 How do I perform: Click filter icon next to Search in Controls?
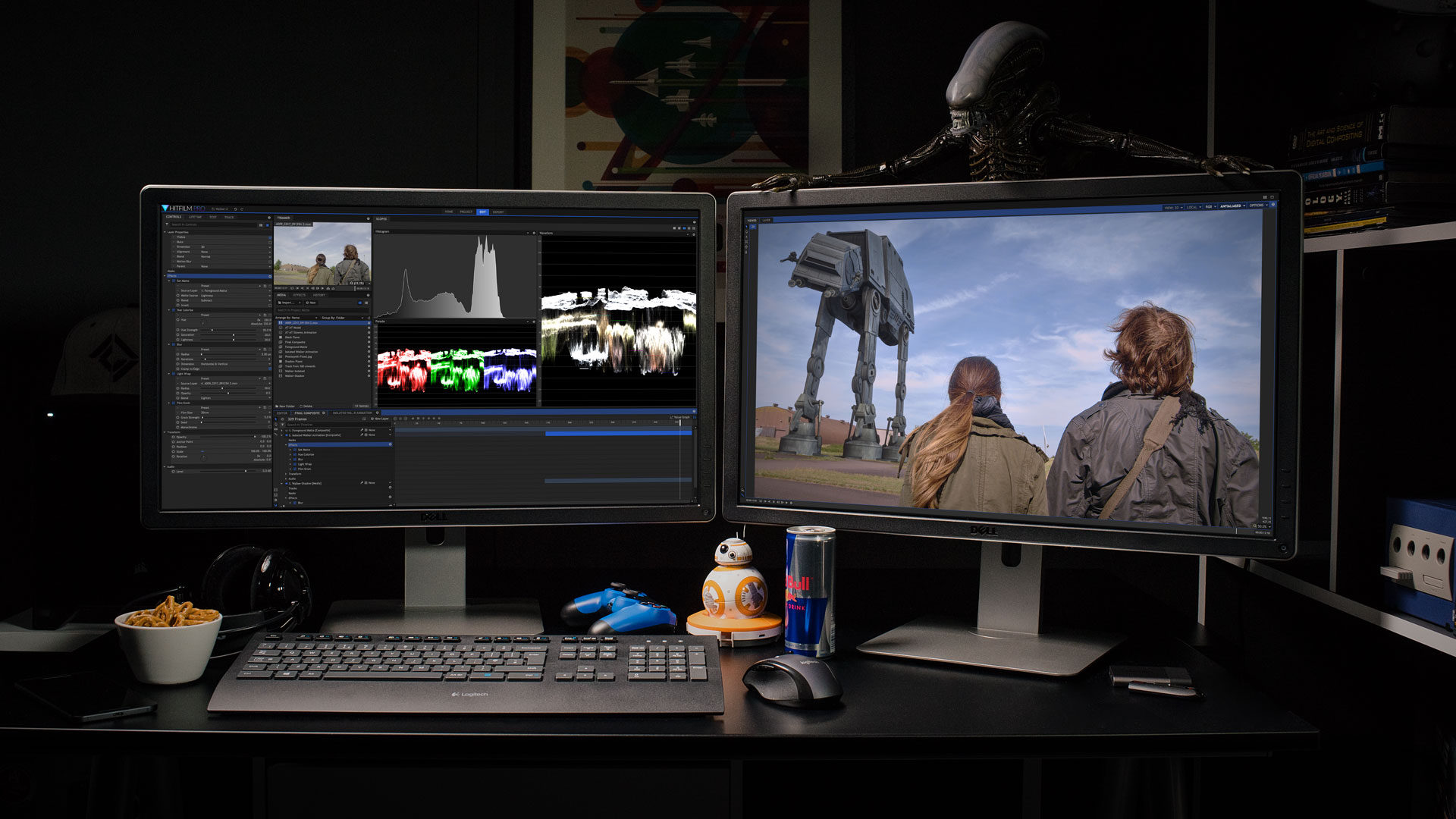tap(167, 224)
